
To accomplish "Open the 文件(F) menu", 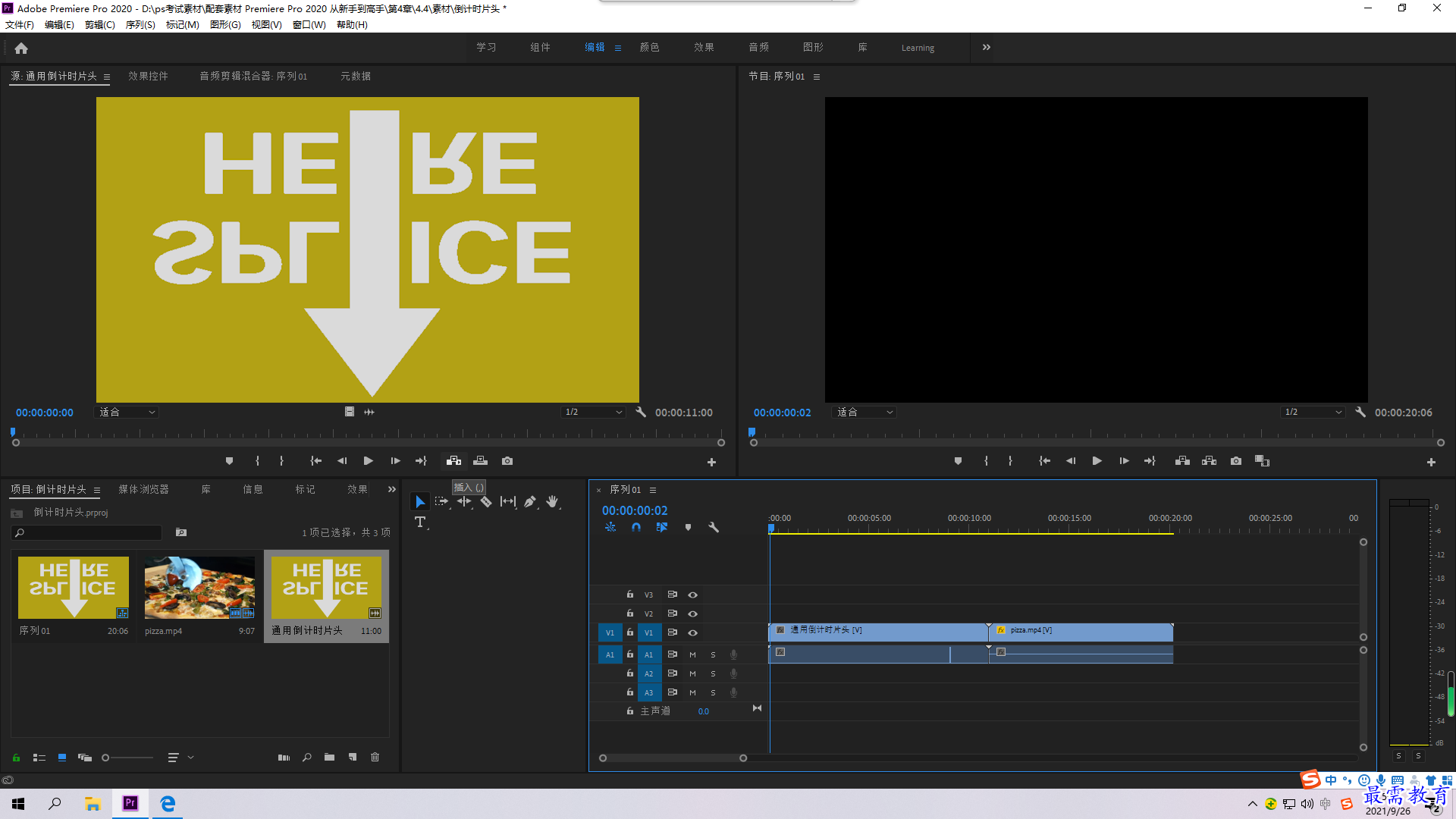I will click(20, 24).
